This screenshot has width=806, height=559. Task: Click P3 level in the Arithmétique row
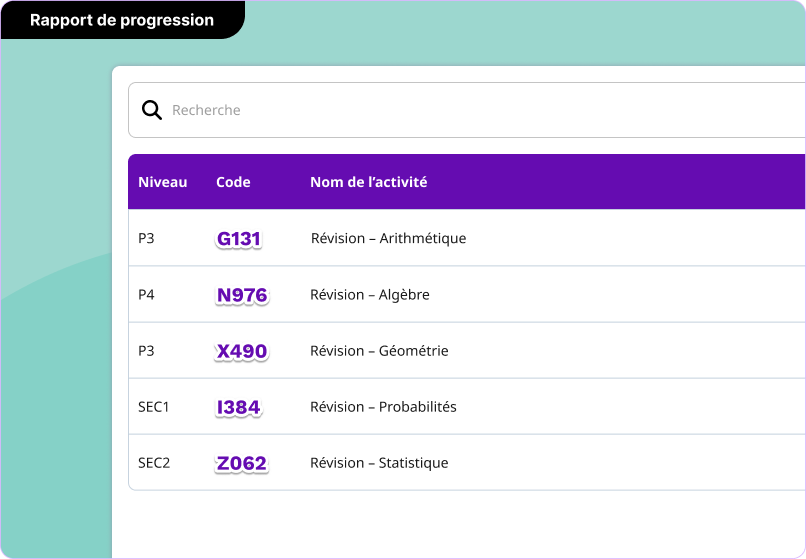point(147,238)
